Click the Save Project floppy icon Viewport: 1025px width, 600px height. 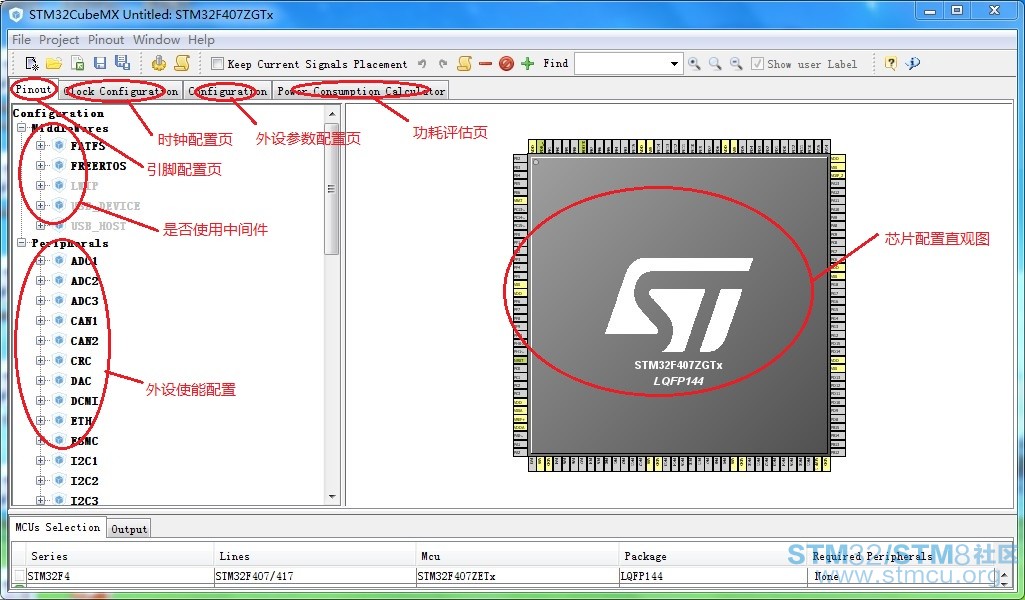pos(100,63)
